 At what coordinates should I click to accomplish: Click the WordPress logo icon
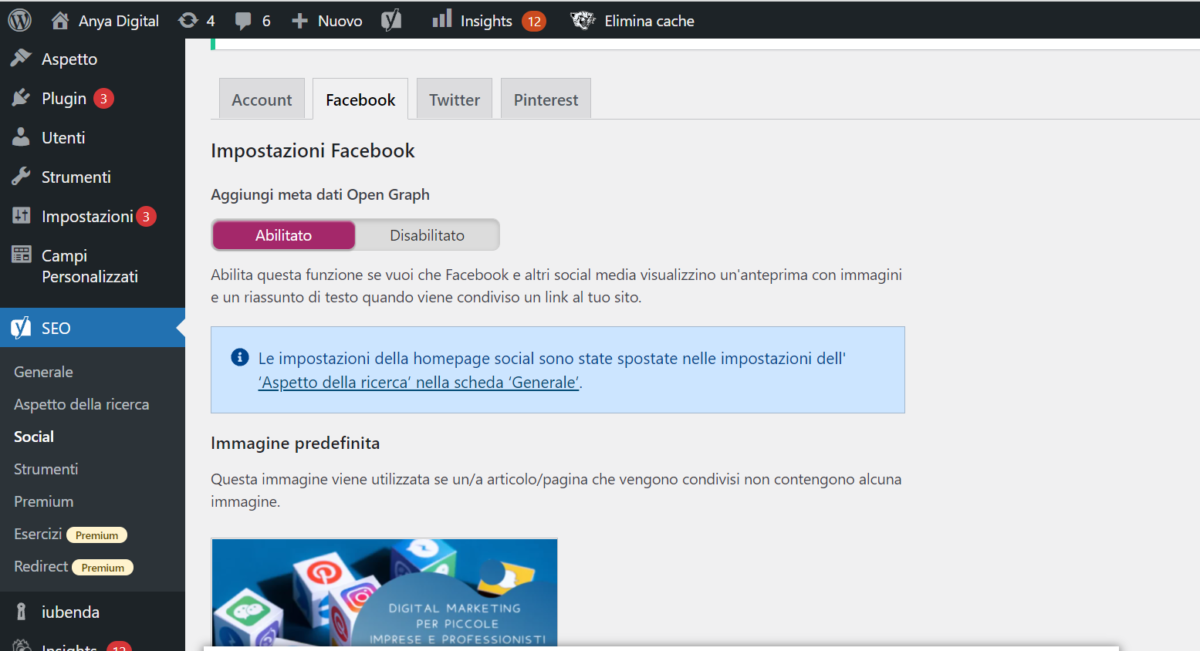[20, 20]
